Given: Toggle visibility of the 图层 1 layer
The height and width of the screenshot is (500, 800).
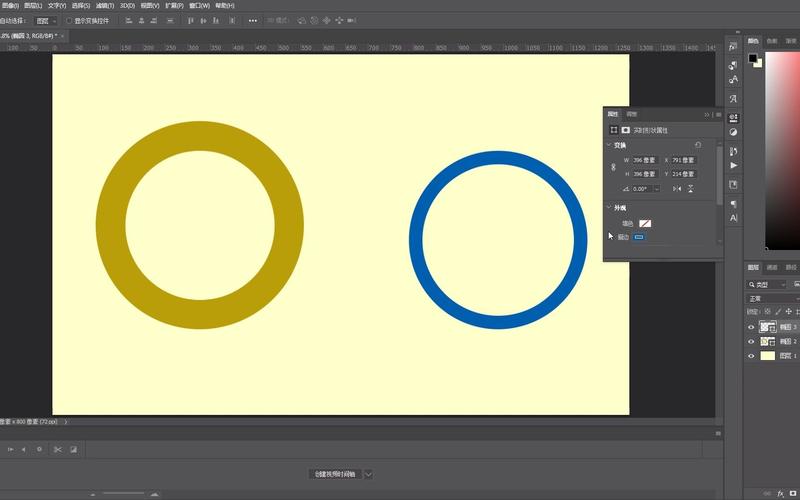Looking at the screenshot, I should (751, 356).
